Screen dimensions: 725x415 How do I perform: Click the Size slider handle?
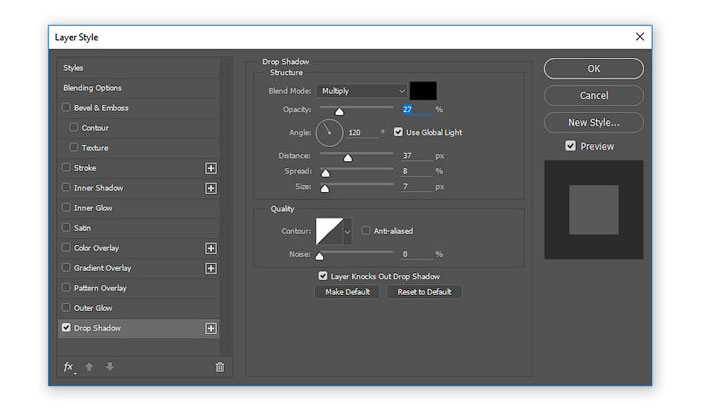325,189
